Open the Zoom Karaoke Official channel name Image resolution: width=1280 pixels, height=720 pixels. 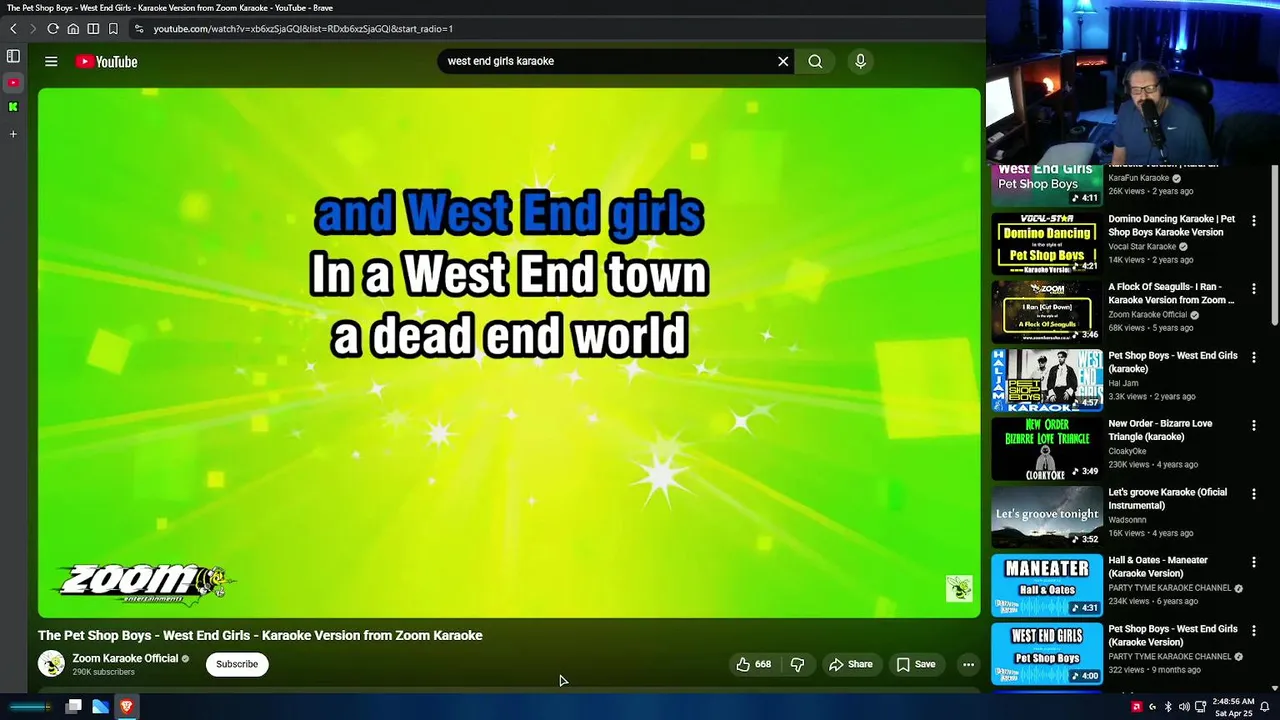125,658
